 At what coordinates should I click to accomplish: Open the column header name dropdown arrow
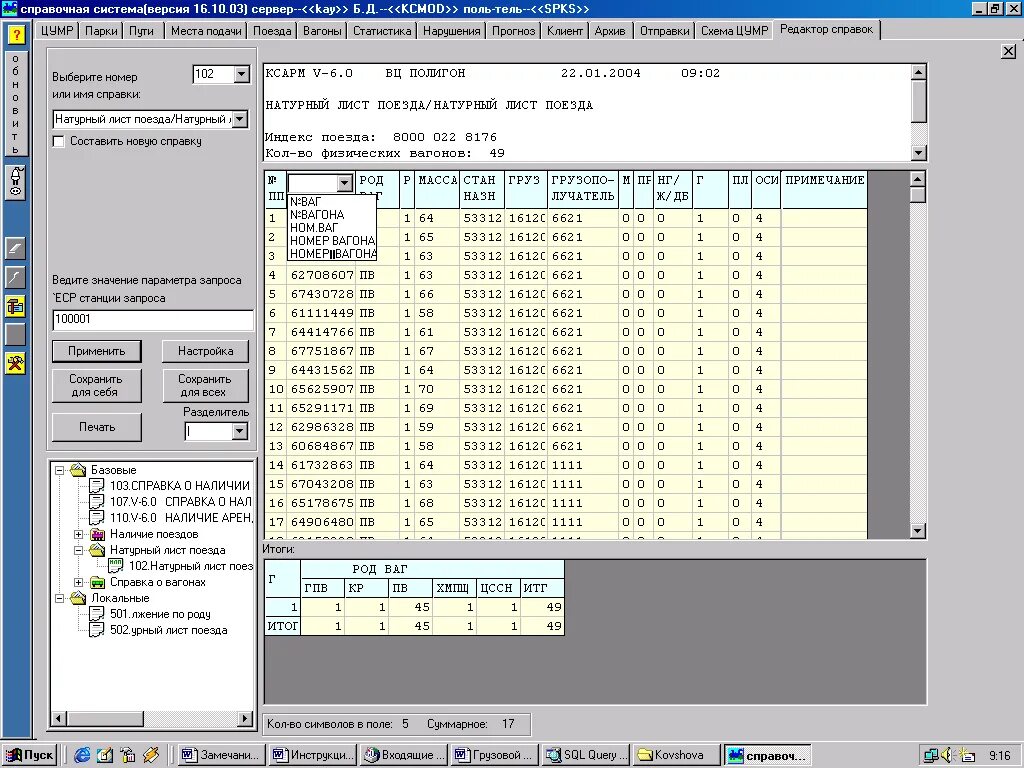tap(345, 184)
